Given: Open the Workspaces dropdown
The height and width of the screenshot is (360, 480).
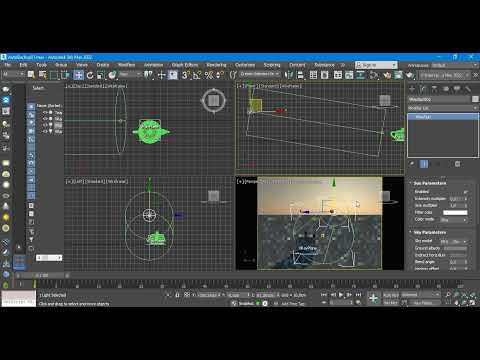Looking at the screenshot, I should click(455, 65).
